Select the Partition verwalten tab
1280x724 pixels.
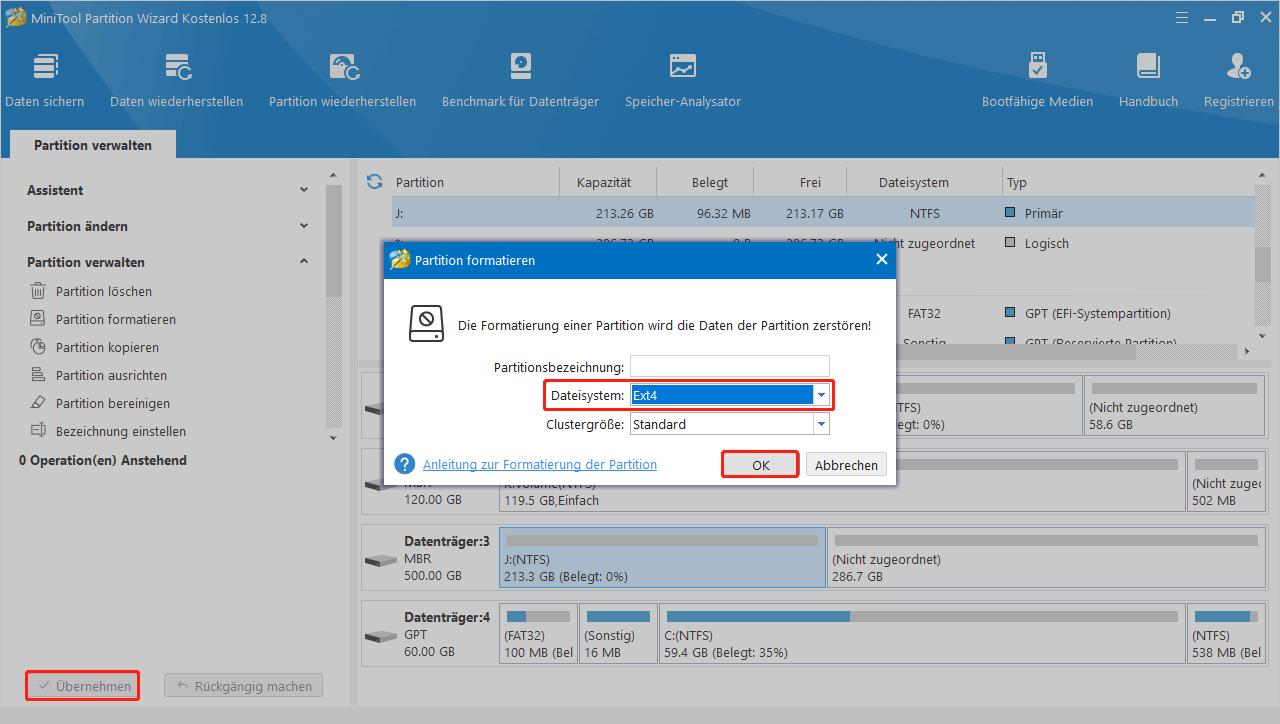coord(93,145)
